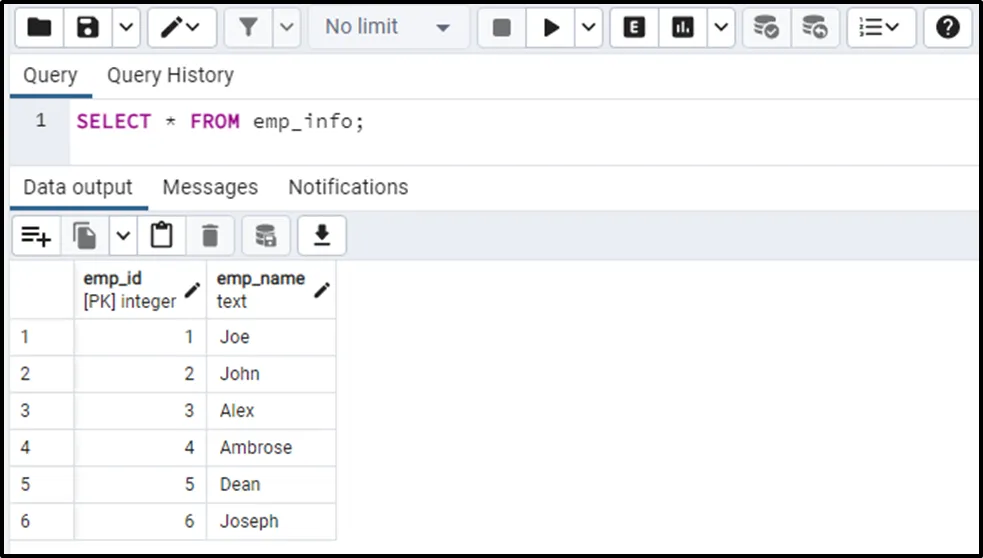Image resolution: width=983 pixels, height=558 pixels.
Task: Open the Messages tab
Action: pos(210,187)
